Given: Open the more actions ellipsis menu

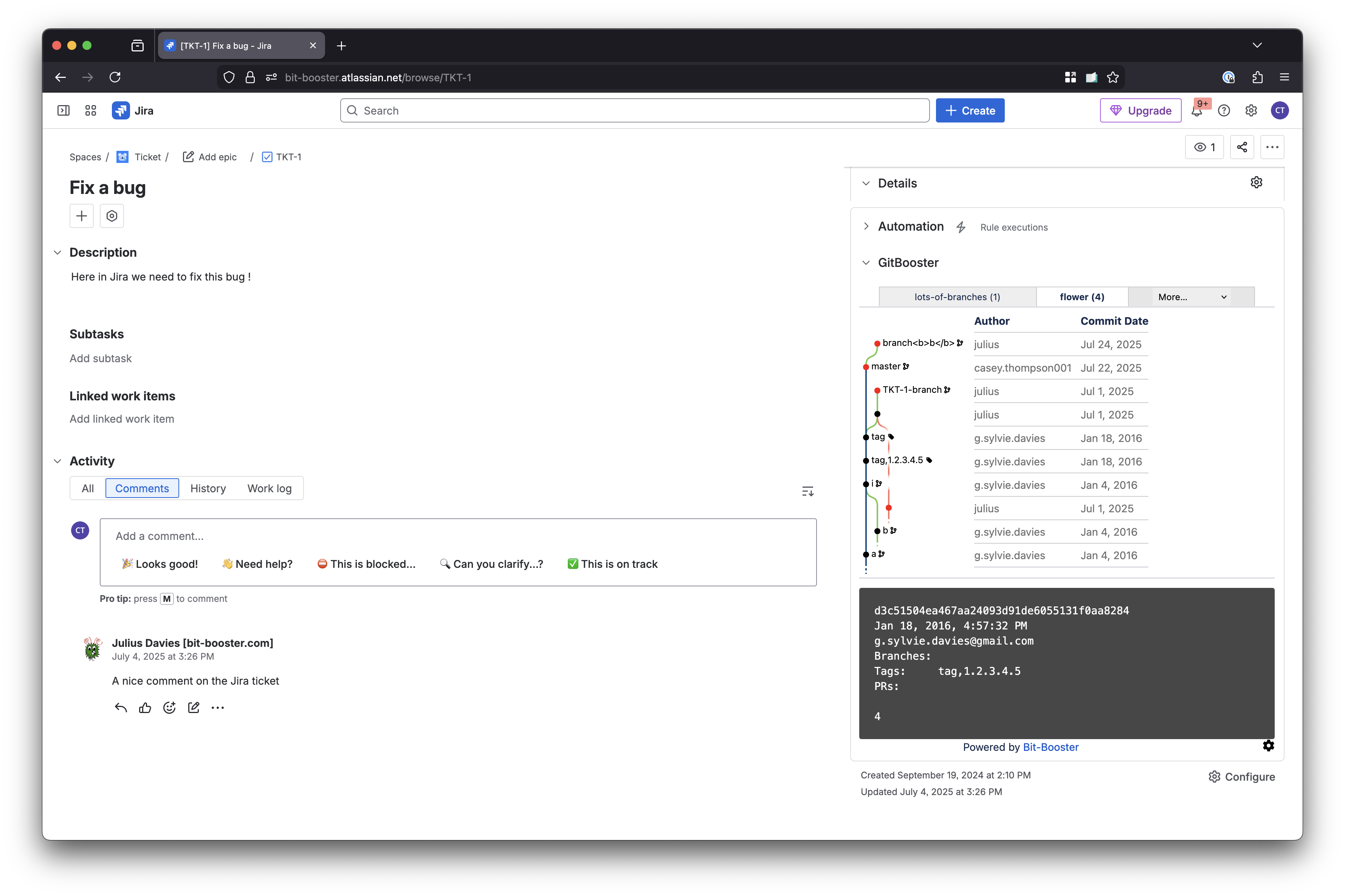Looking at the screenshot, I should tap(1272, 147).
